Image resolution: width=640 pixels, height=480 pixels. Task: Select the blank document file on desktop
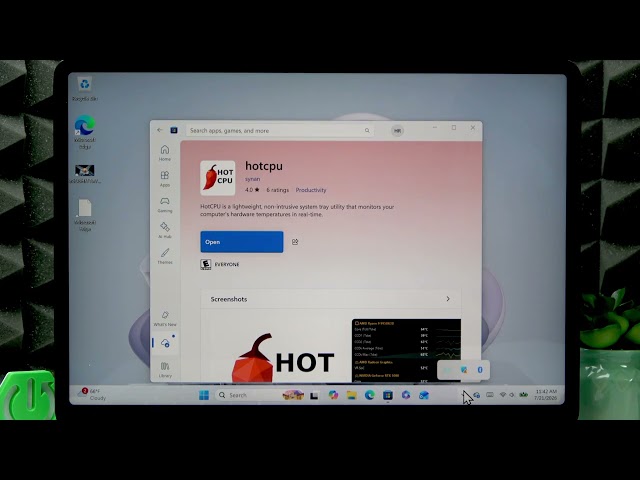(x=85, y=215)
